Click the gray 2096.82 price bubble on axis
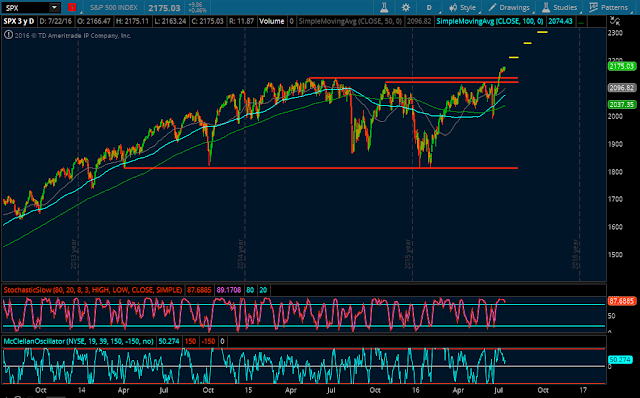Image resolution: width=640 pixels, height=398 pixels. tap(622, 88)
